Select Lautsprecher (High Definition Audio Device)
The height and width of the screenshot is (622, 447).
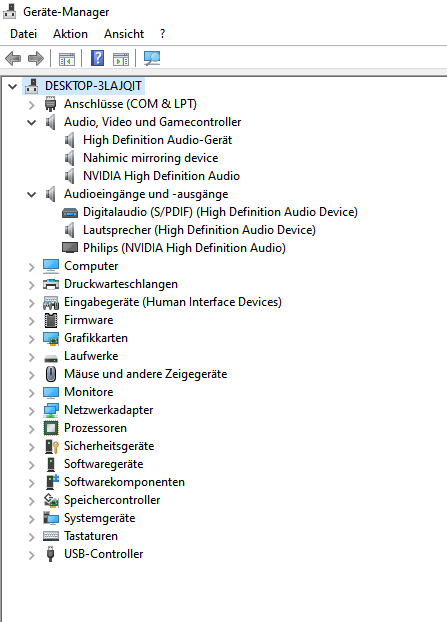click(199, 230)
